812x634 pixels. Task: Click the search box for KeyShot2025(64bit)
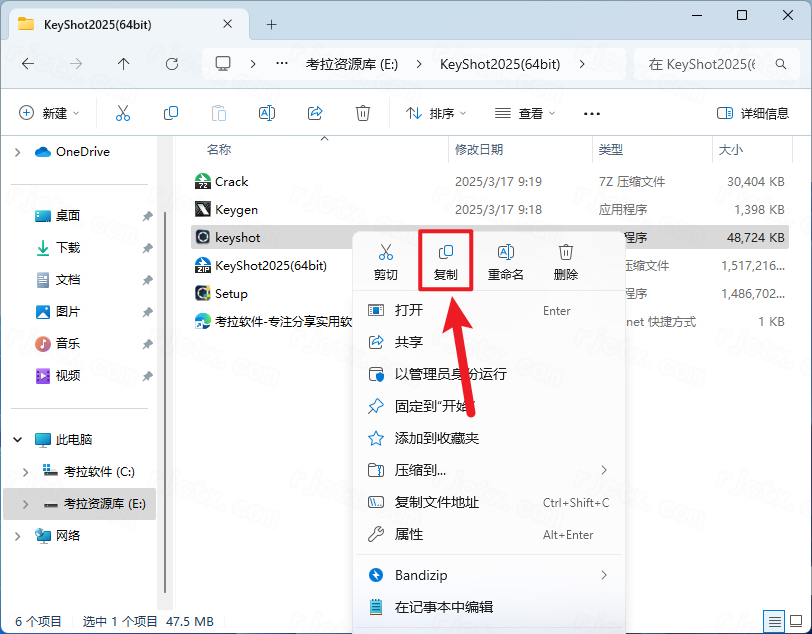tap(722, 63)
